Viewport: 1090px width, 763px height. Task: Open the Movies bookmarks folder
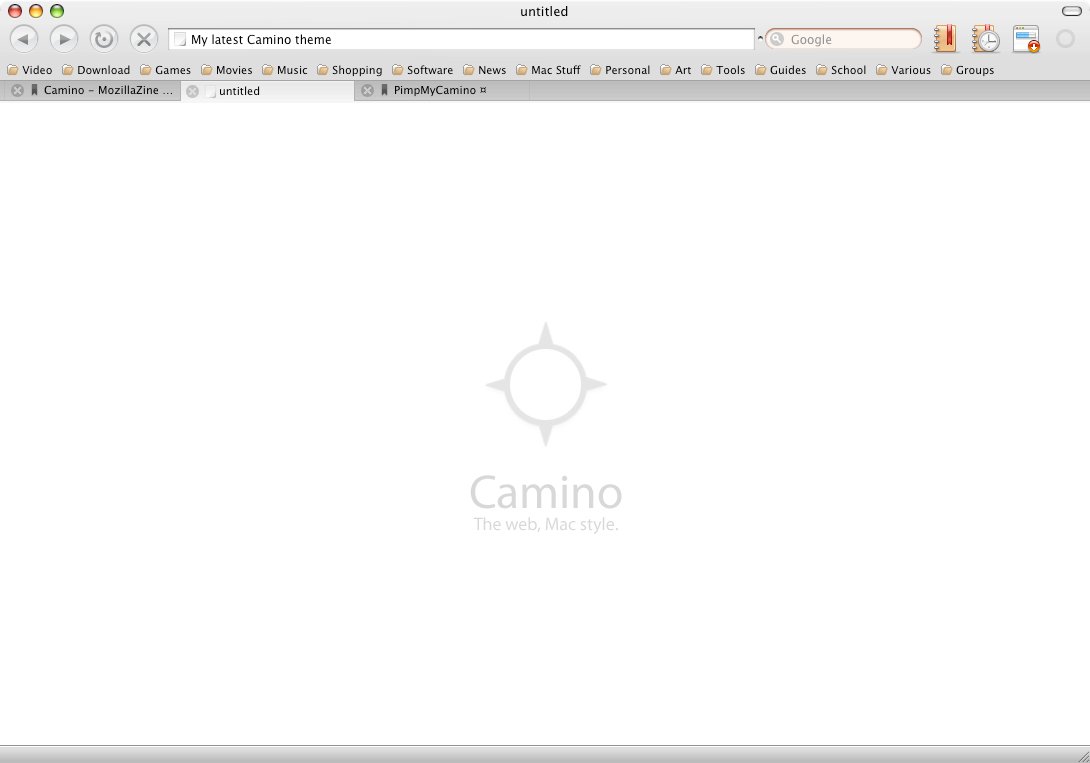click(x=227, y=70)
